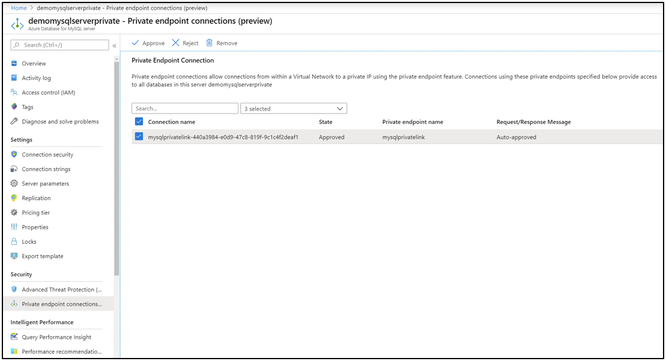Click the connections Search... filter field
Image resolution: width=666 pixels, height=361 pixels.
185,108
